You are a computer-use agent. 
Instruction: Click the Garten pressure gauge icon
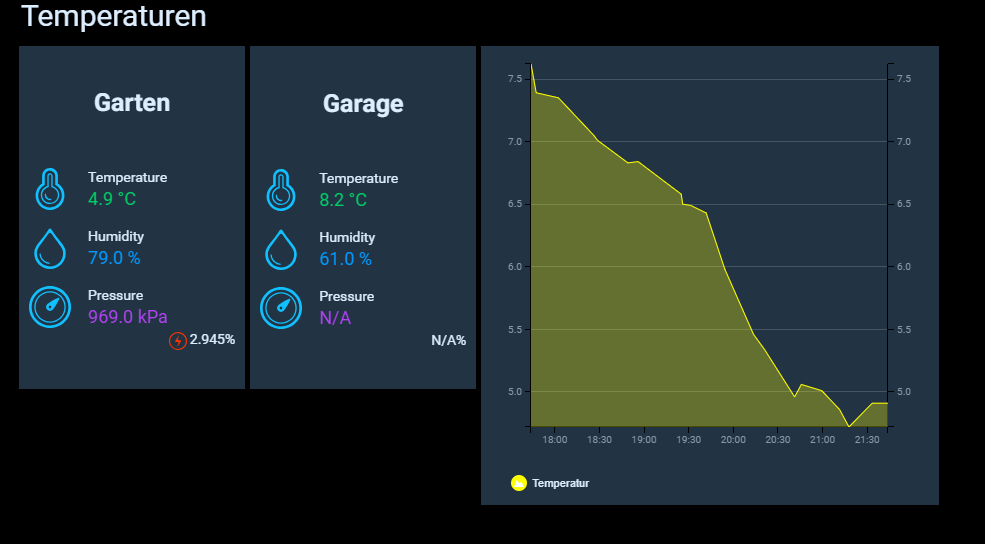coord(50,307)
